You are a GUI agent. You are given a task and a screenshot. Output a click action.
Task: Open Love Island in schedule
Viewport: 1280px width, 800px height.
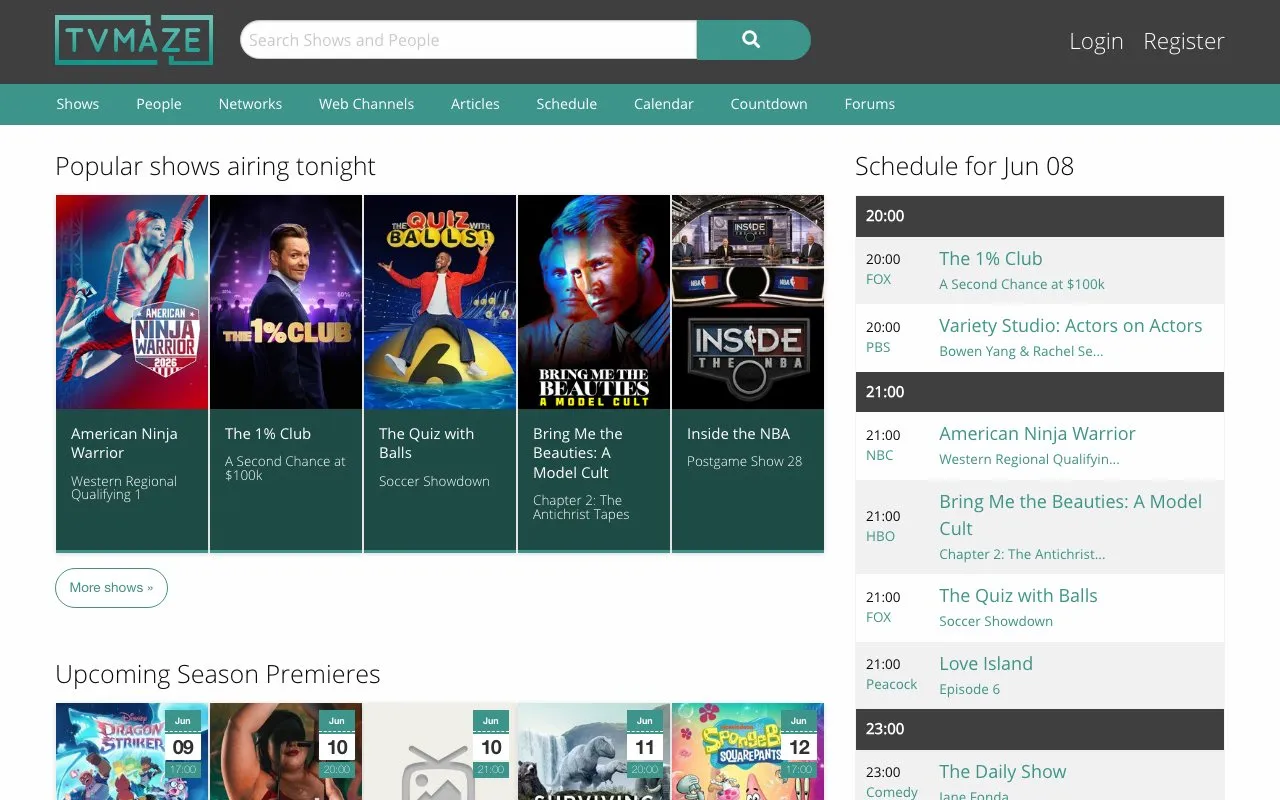click(x=986, y=664)
